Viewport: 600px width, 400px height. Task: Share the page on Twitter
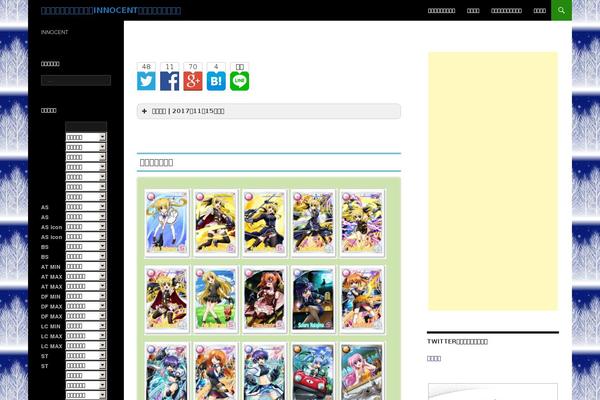pyautogui.click(x=146, y=81)
